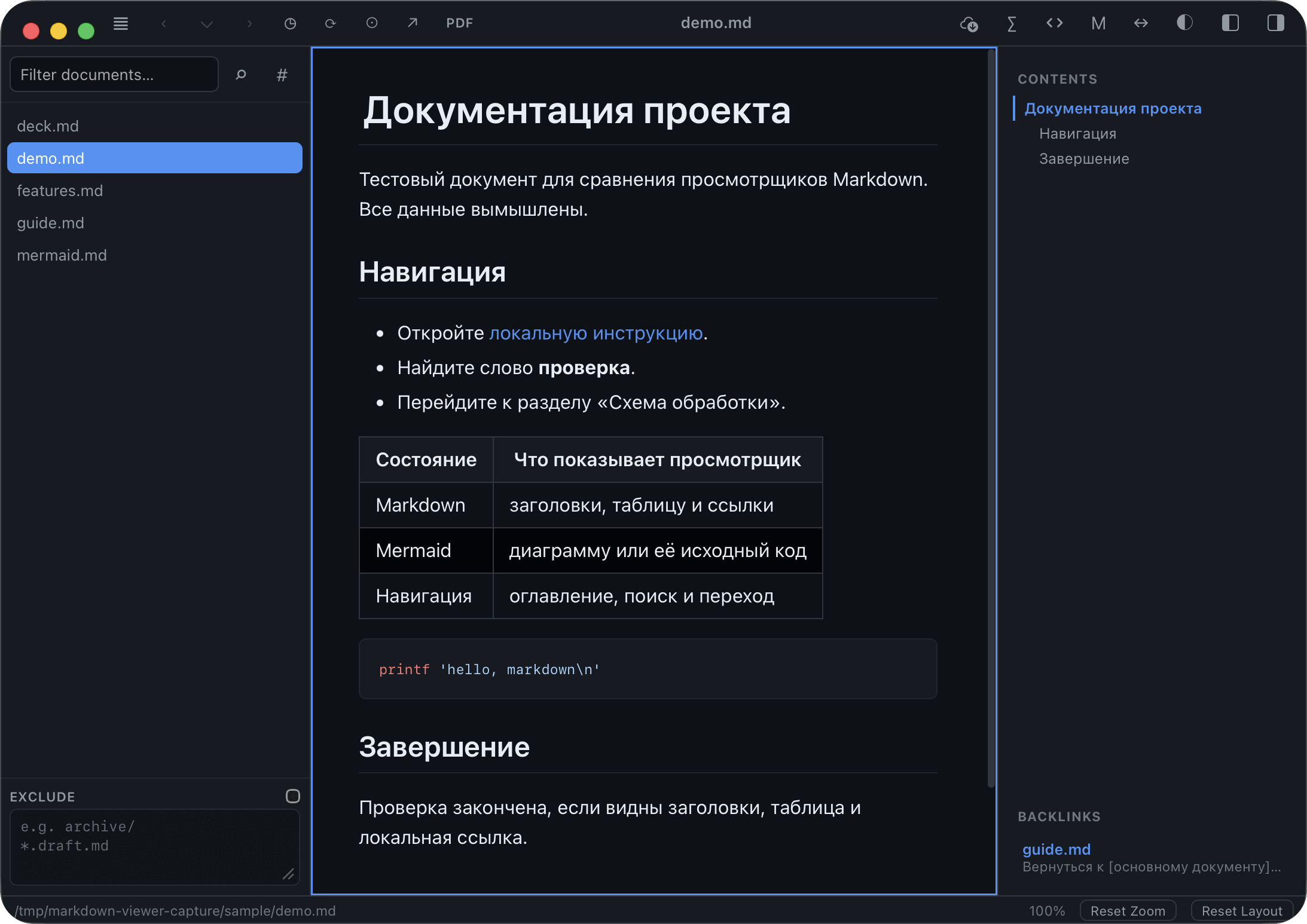Click into the exclude patterns text area
The width and height of the screenshot is (1307, 924).
155,847
